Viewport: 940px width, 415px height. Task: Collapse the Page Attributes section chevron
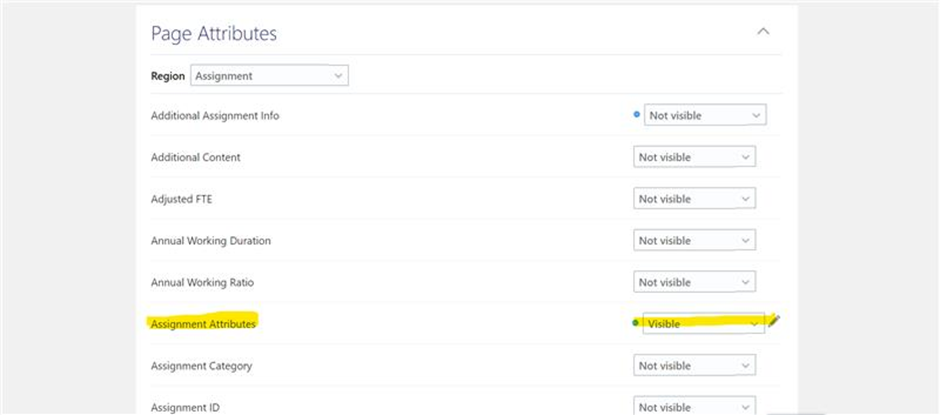click(x=763, y=31)
